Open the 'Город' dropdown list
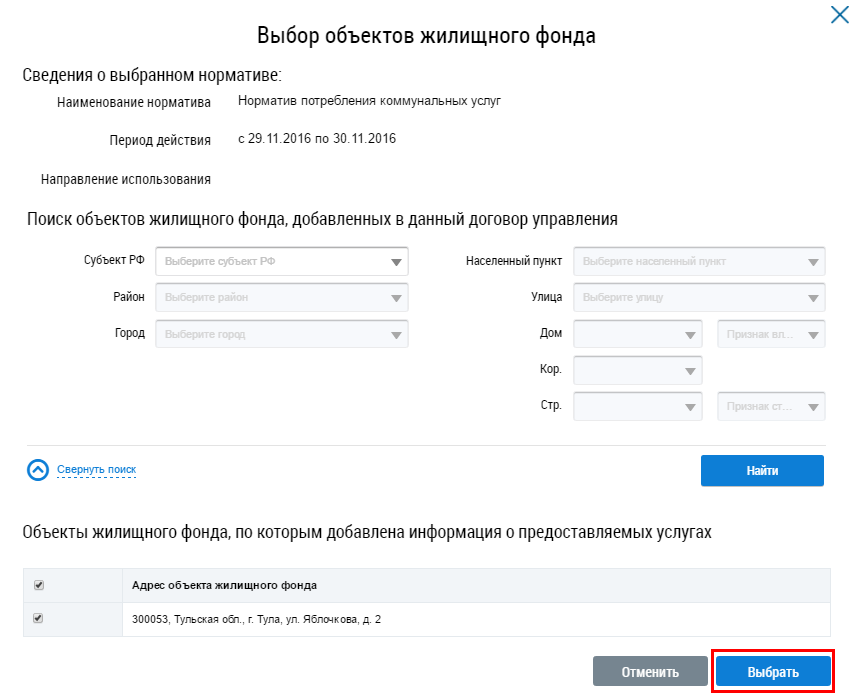851x700 pixels. tap(282, 333)
